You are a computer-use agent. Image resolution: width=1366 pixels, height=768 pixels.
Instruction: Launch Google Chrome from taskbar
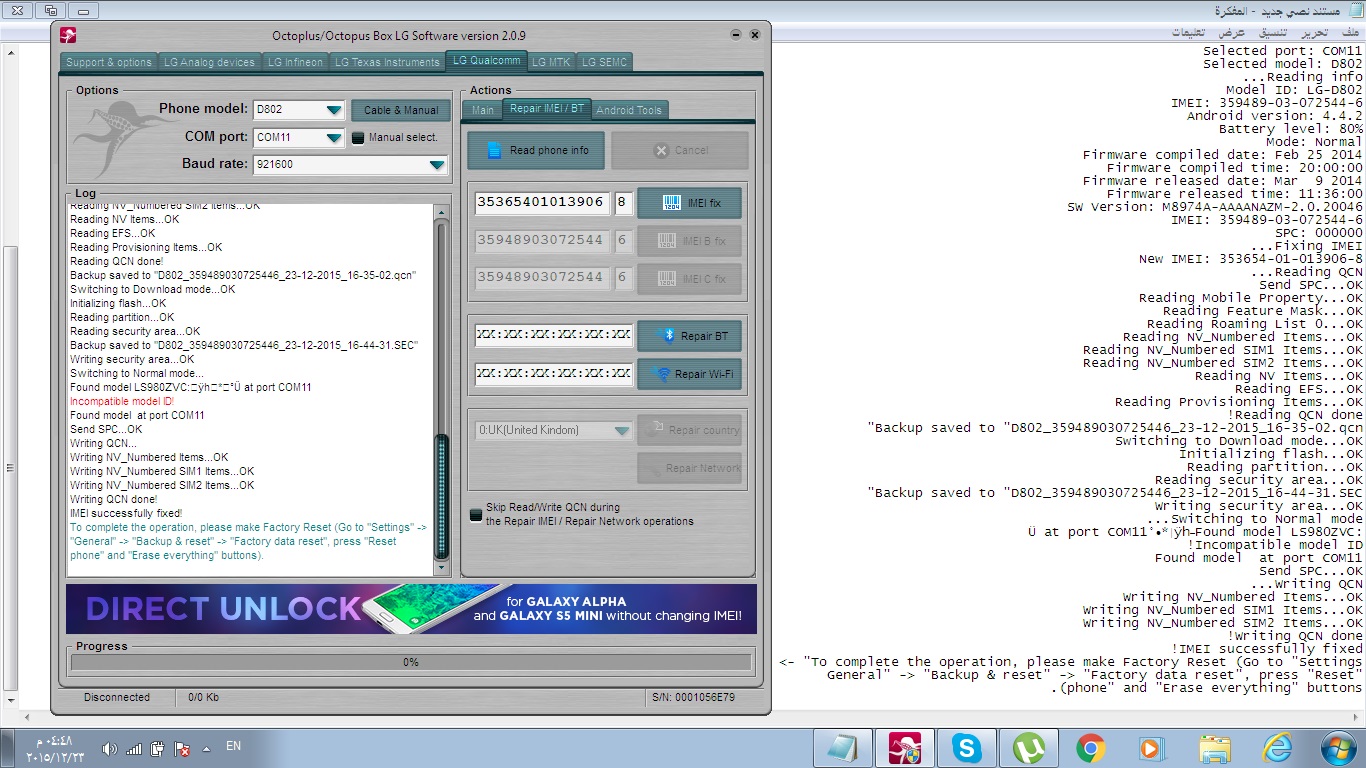point(1090,747)
